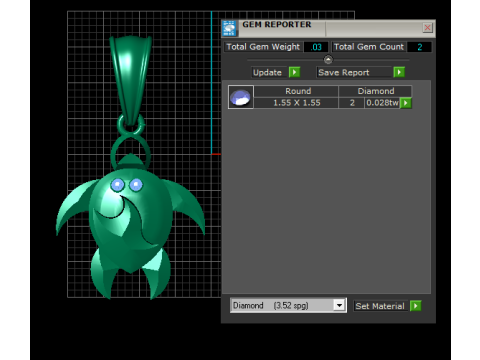This screenshot has width=480, height=360.
Task: Click the 1.55 X 1.55 size cell
Action: 296,103
